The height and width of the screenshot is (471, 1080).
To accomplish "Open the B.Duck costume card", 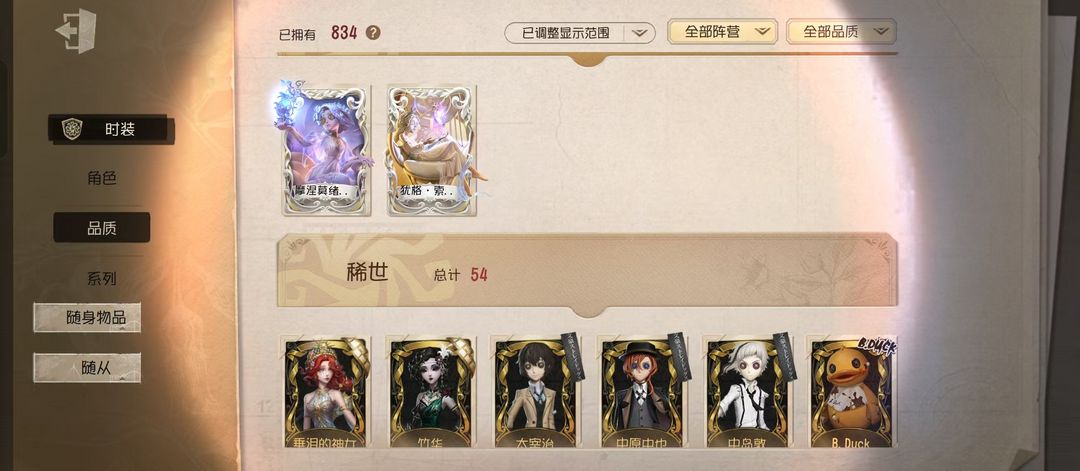I will coord(851,392).
